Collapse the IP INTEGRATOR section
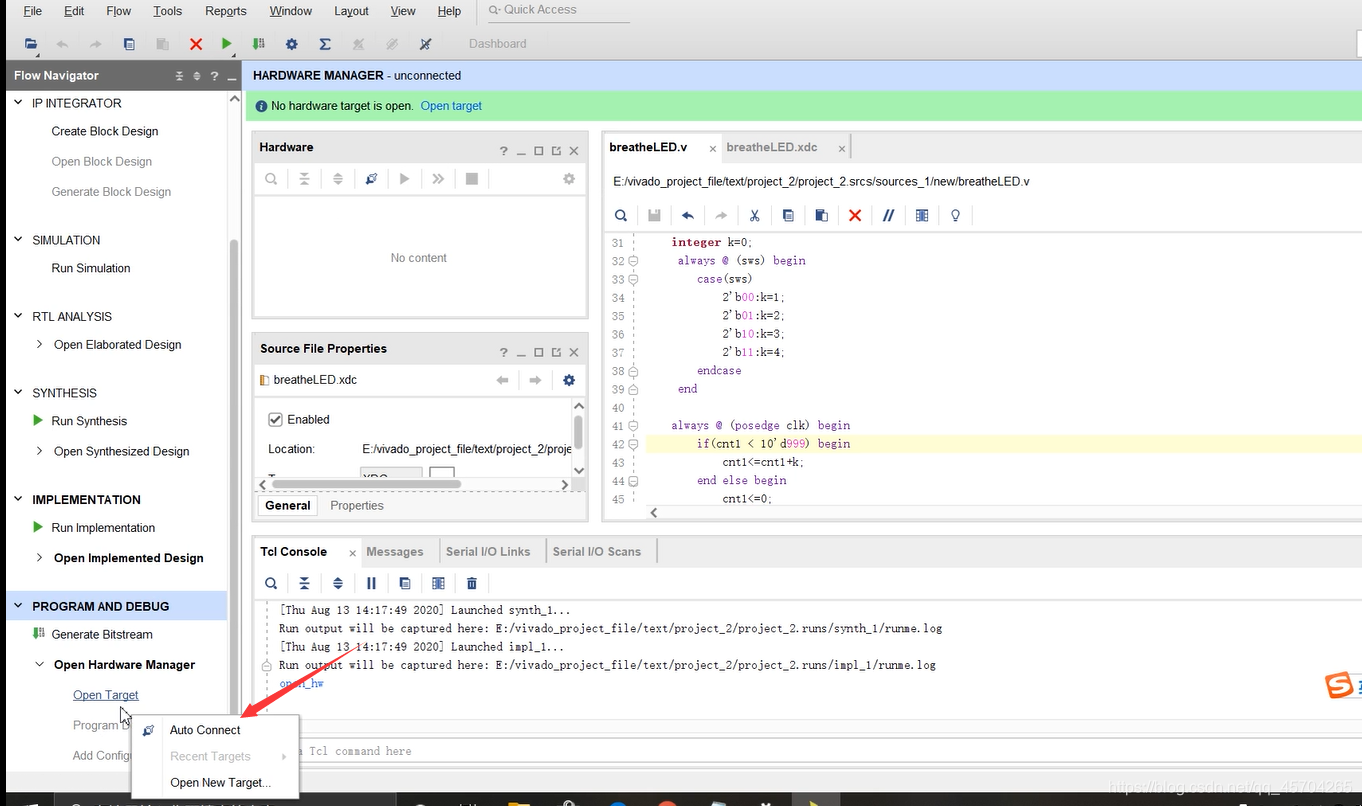This screenshot has width=1362, height=806. click(18, 103)
